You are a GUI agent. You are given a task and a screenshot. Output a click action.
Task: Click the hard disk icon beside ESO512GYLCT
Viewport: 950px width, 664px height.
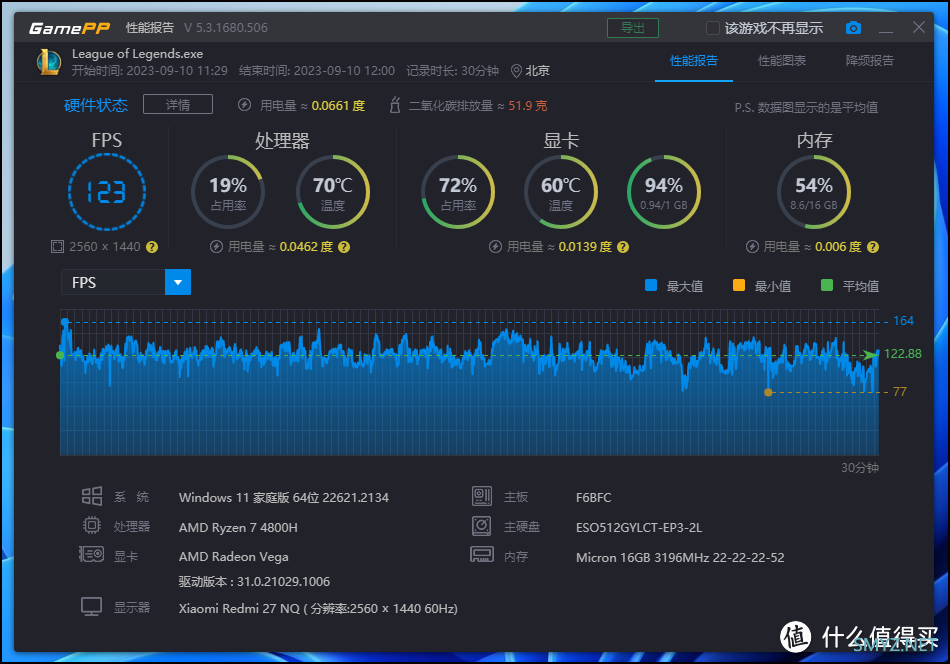point(482,526)
